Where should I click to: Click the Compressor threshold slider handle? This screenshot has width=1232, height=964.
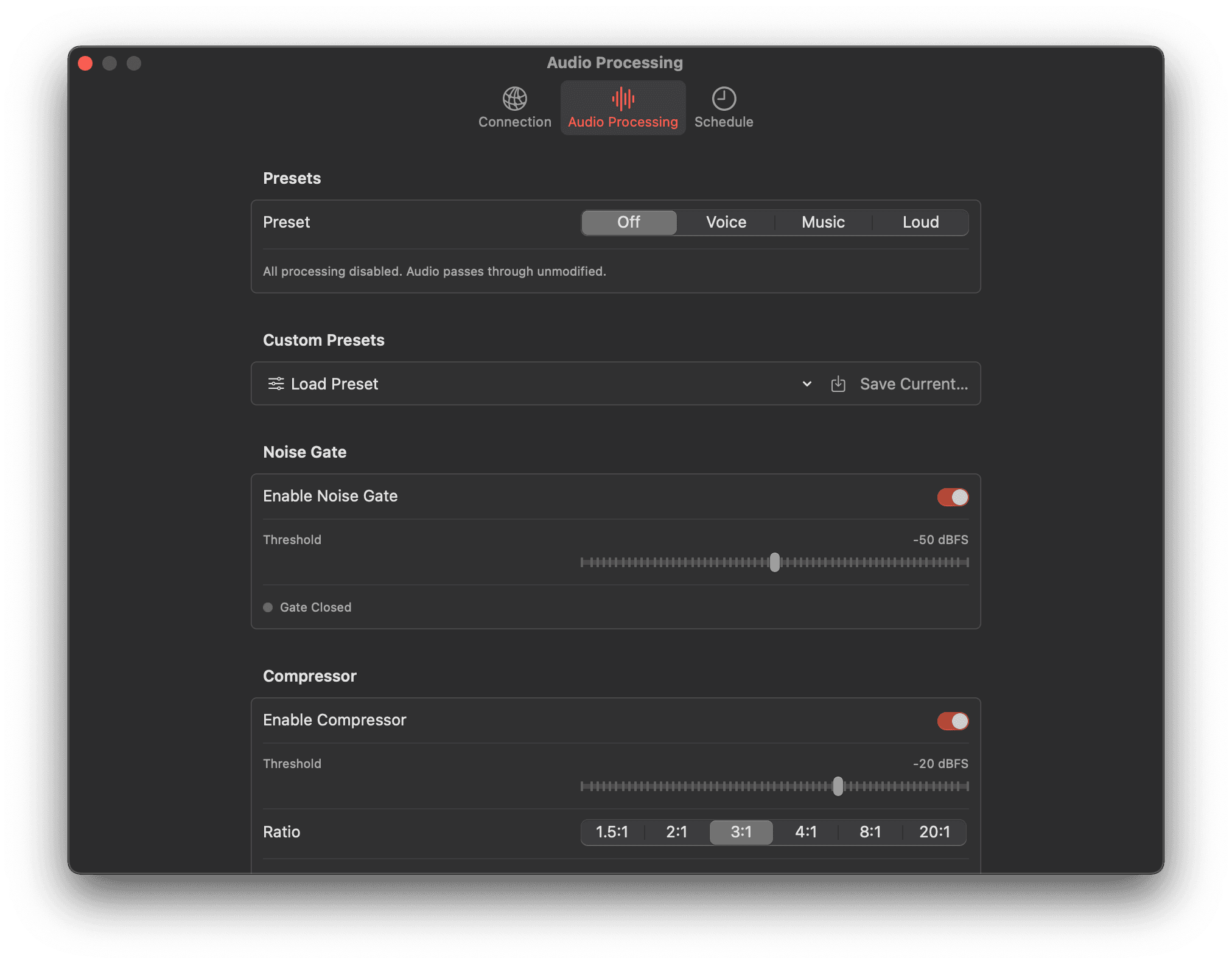click(x=838, y=786)
